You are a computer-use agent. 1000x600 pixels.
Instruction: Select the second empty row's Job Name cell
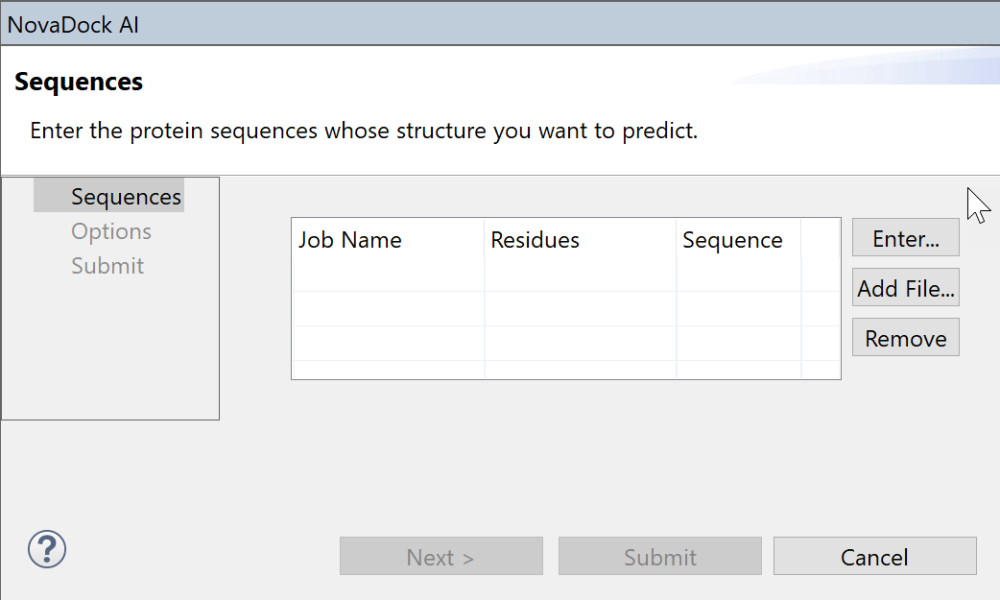[x=387, y=309]
